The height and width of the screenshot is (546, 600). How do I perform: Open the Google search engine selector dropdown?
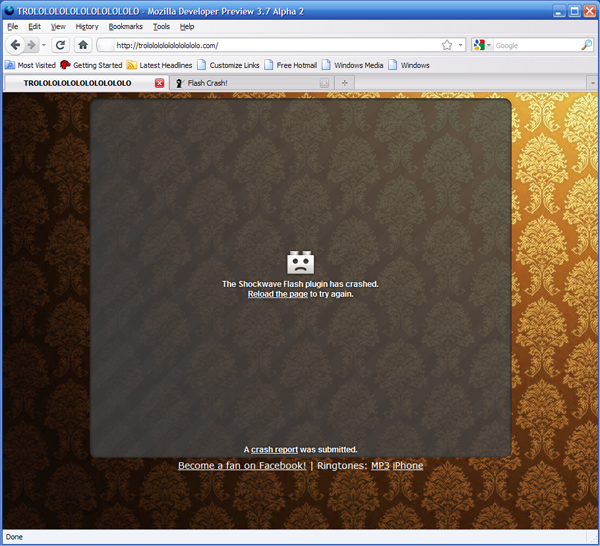coord(484,45)
